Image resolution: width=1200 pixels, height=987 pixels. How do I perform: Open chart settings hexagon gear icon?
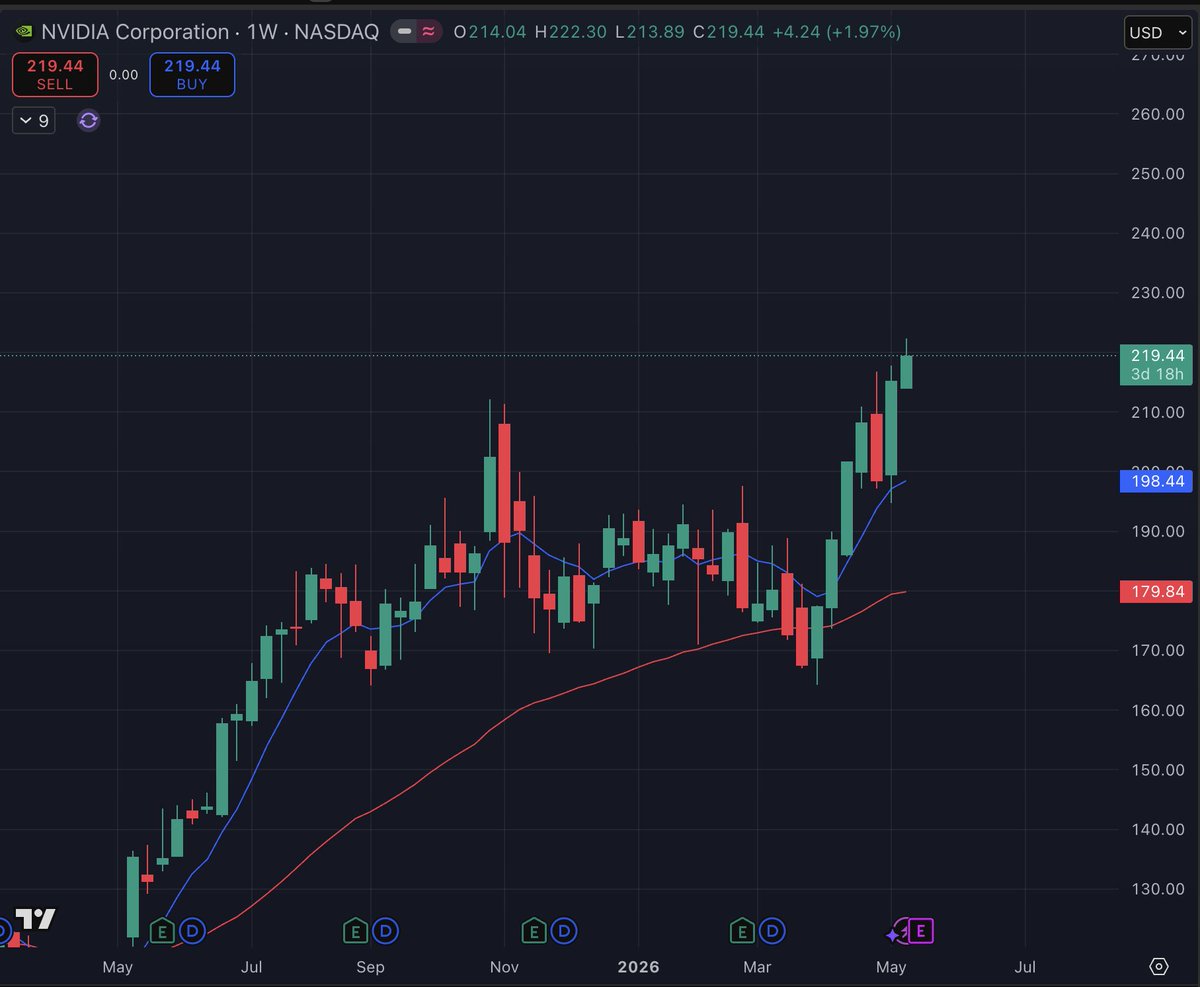[x=1159, y=967]
